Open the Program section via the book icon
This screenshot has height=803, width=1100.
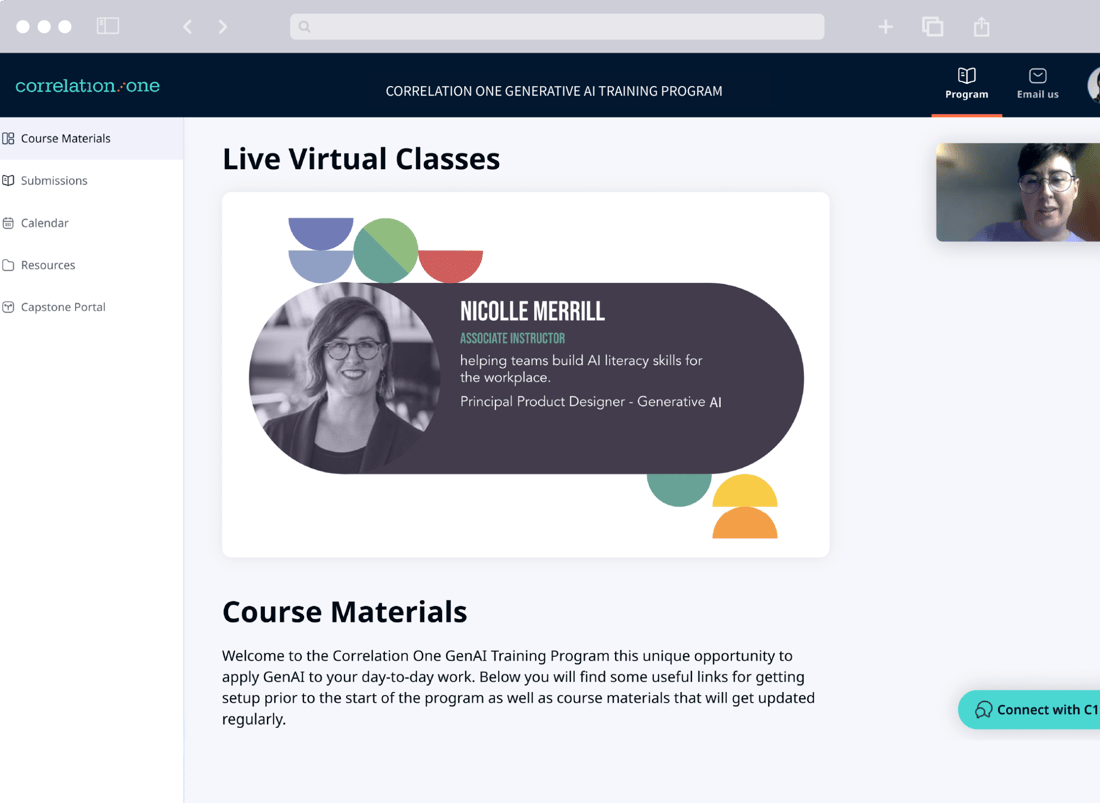coord(966,75)
